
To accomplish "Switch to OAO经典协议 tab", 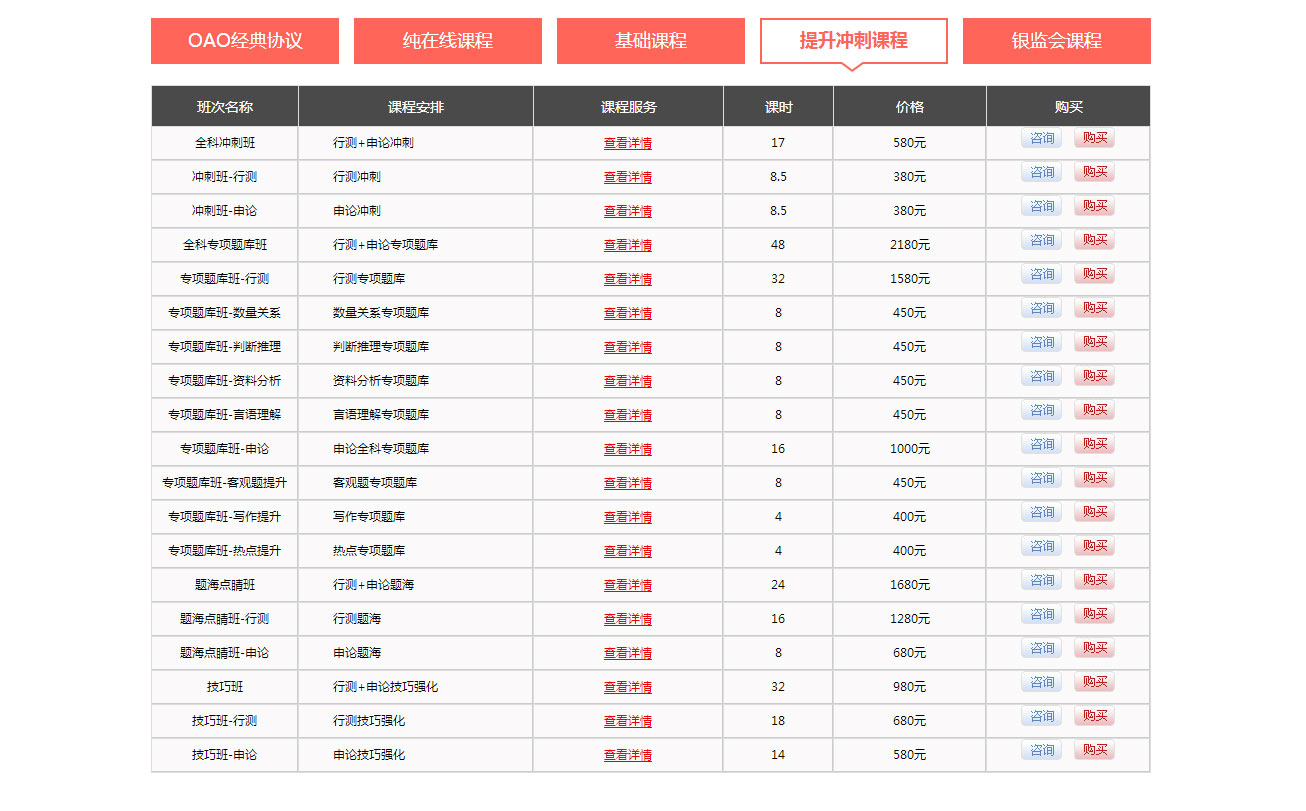I will point(245,41).
